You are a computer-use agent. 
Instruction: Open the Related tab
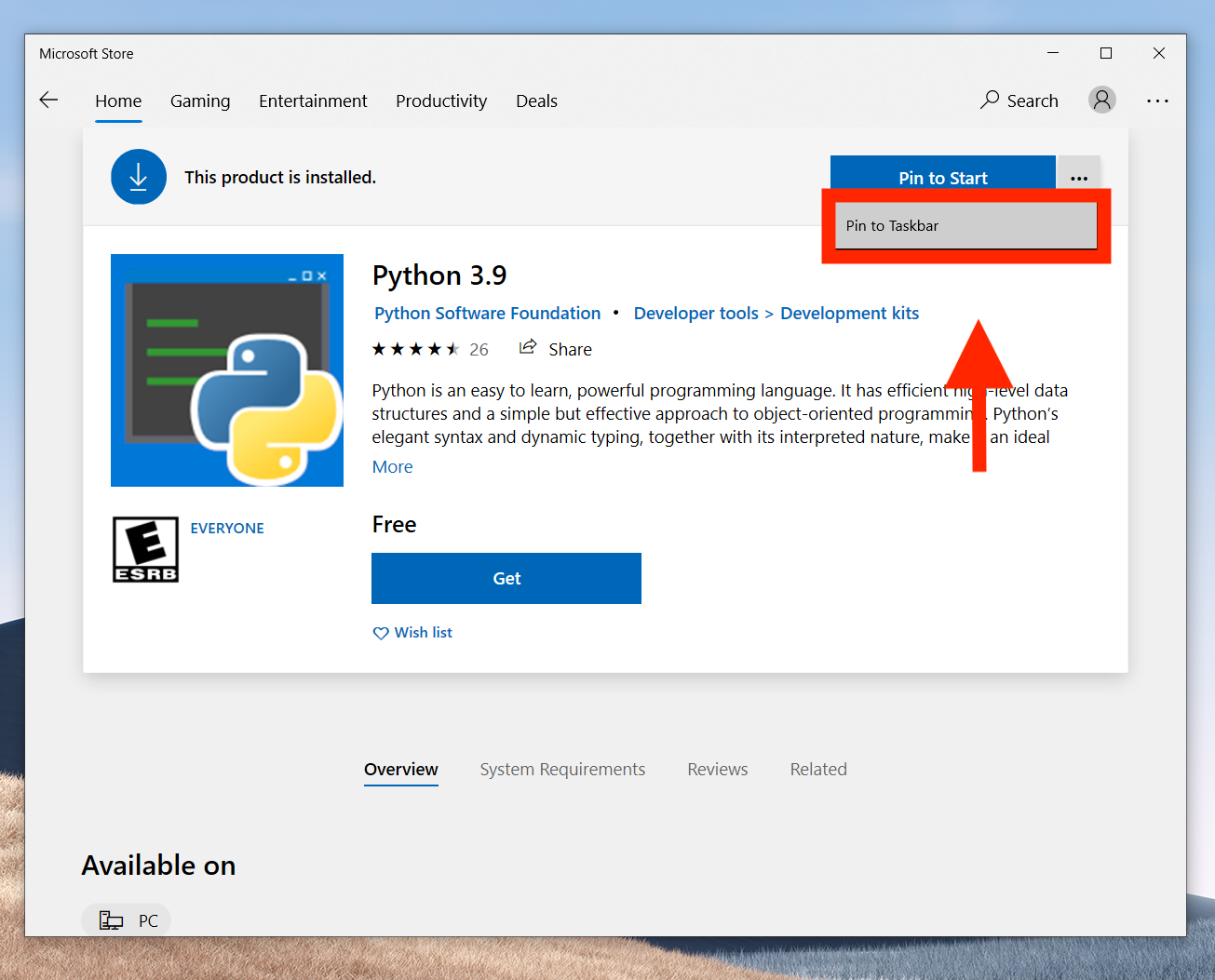pos(818,770)
